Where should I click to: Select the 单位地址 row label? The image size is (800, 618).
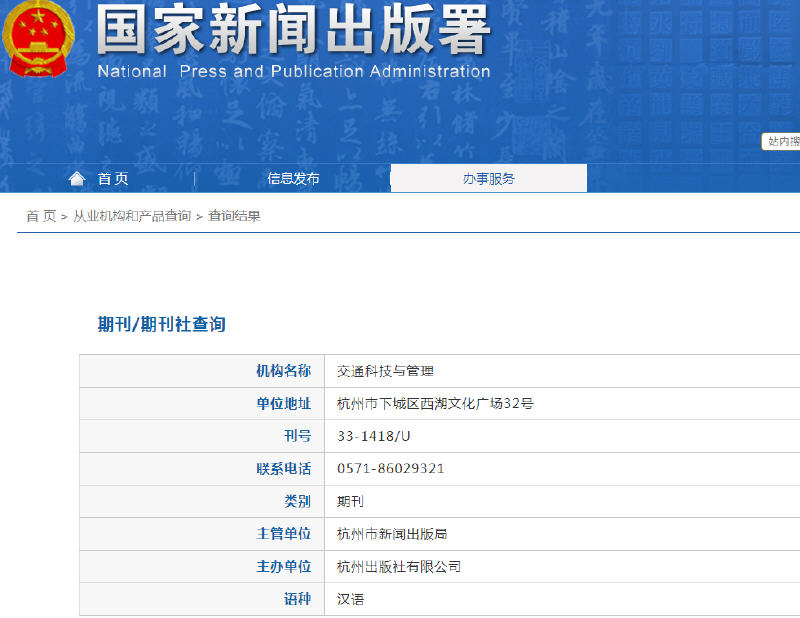point(284,404)
